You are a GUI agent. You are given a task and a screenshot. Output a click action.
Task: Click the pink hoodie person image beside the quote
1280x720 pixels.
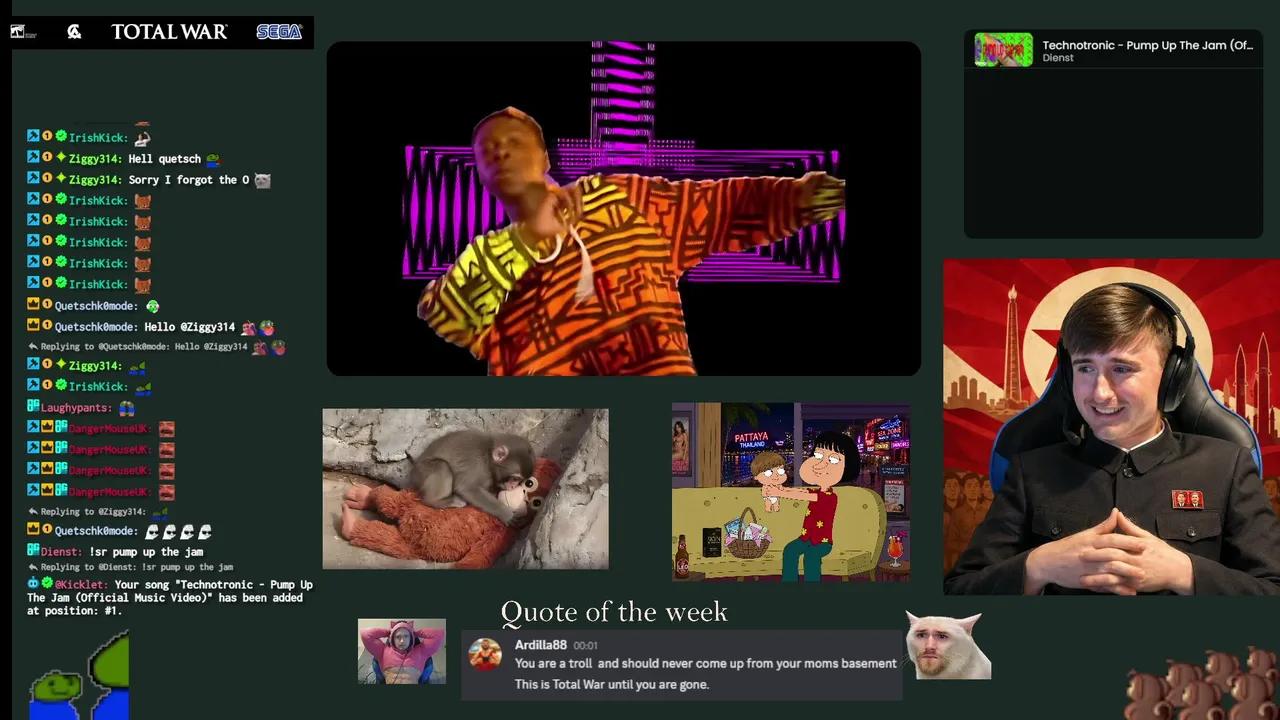pyautogui.click(x=402, y=651)
